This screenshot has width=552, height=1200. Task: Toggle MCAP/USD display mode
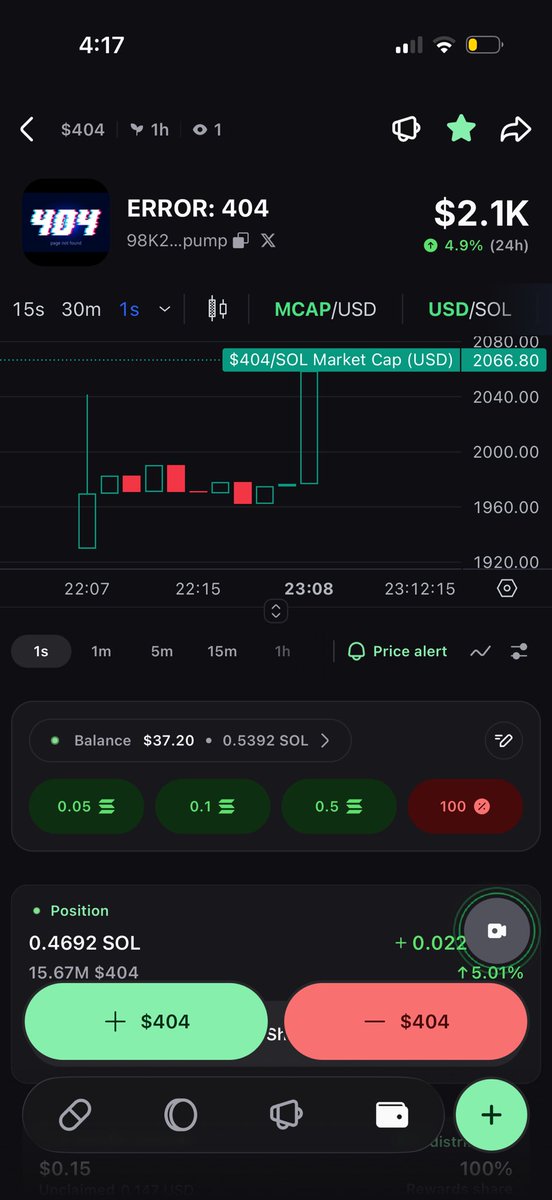(x=325, y=309)
